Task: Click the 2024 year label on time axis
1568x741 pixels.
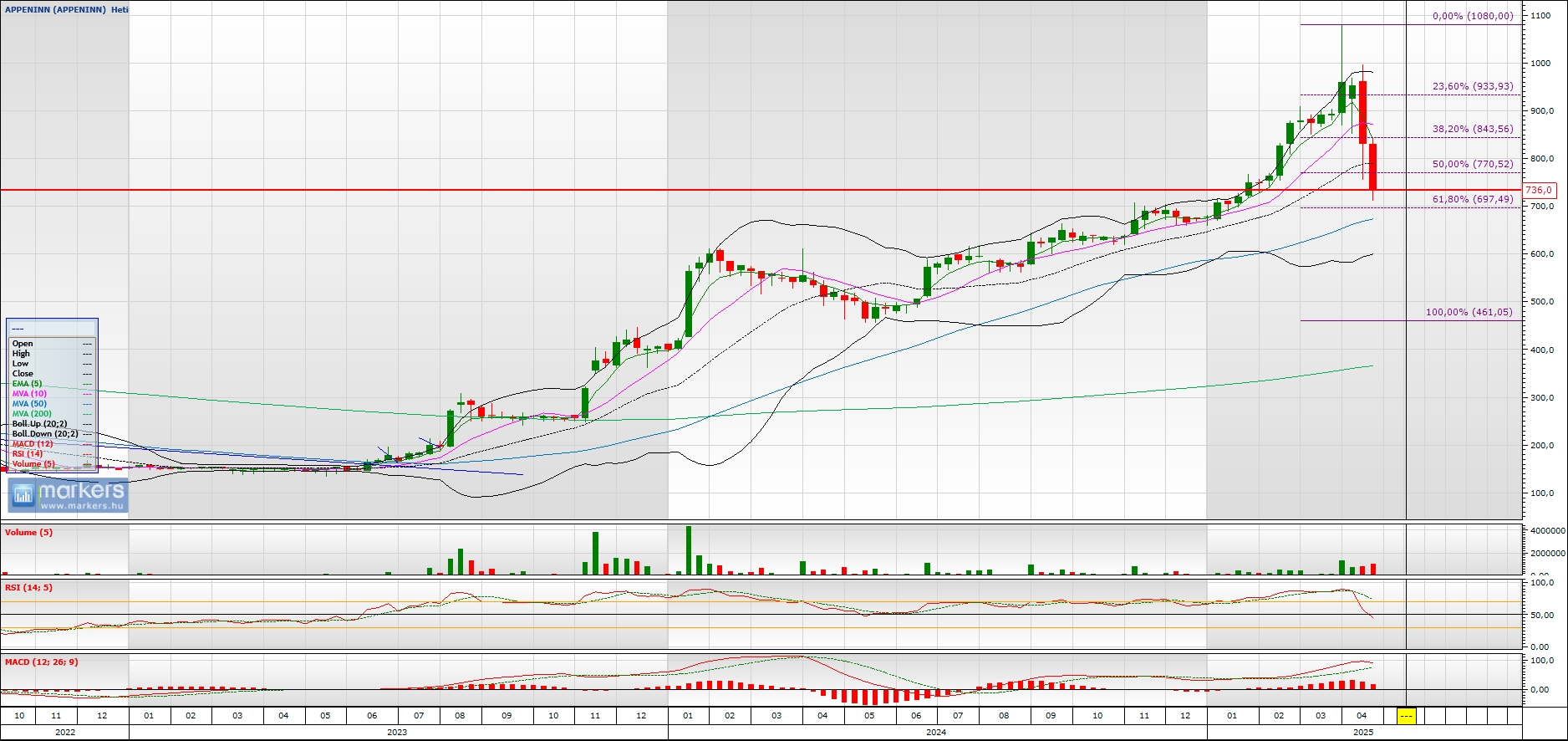Action: pyautogui.click(x=936, y=732)
